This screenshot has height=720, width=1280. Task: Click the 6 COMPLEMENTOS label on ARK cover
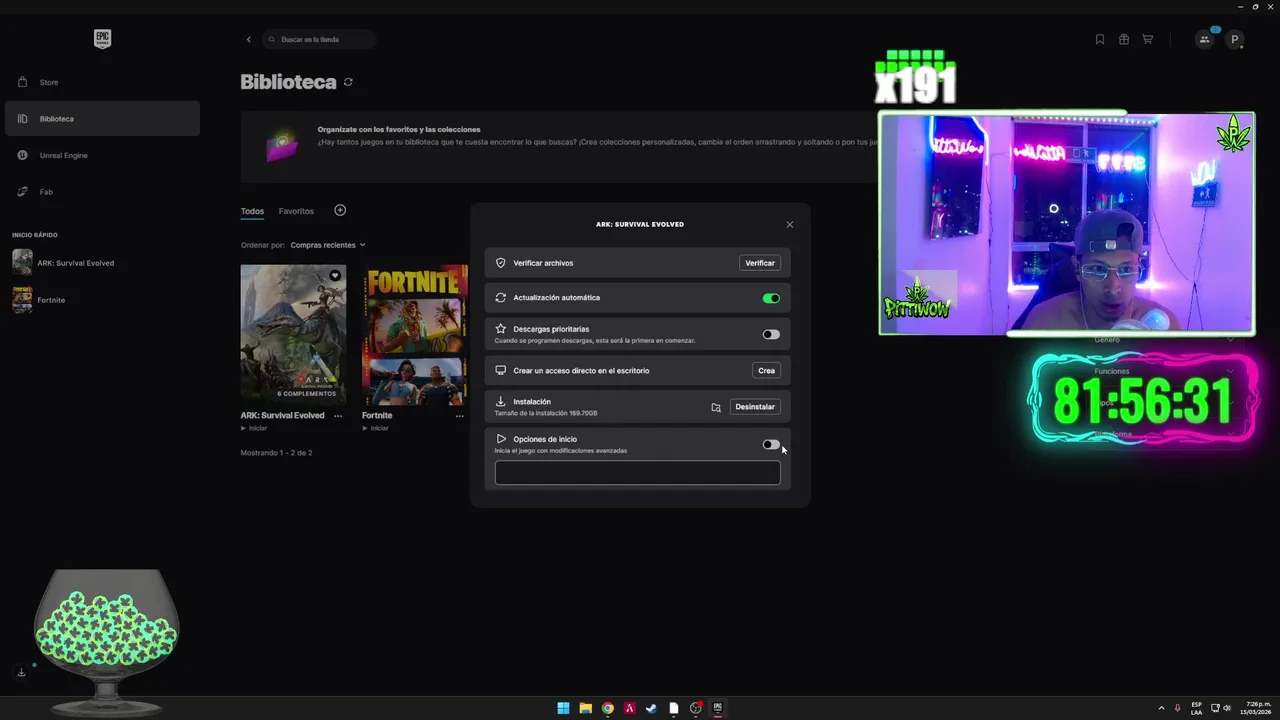coord(307,394)
